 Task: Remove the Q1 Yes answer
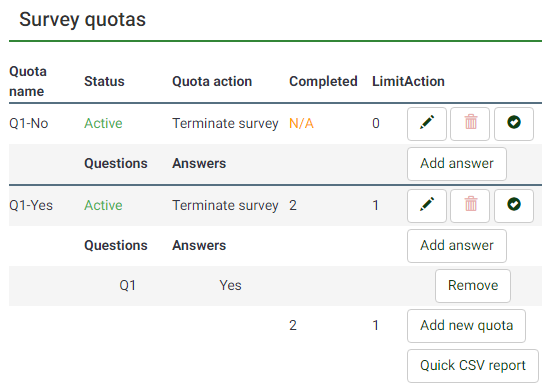473,286
